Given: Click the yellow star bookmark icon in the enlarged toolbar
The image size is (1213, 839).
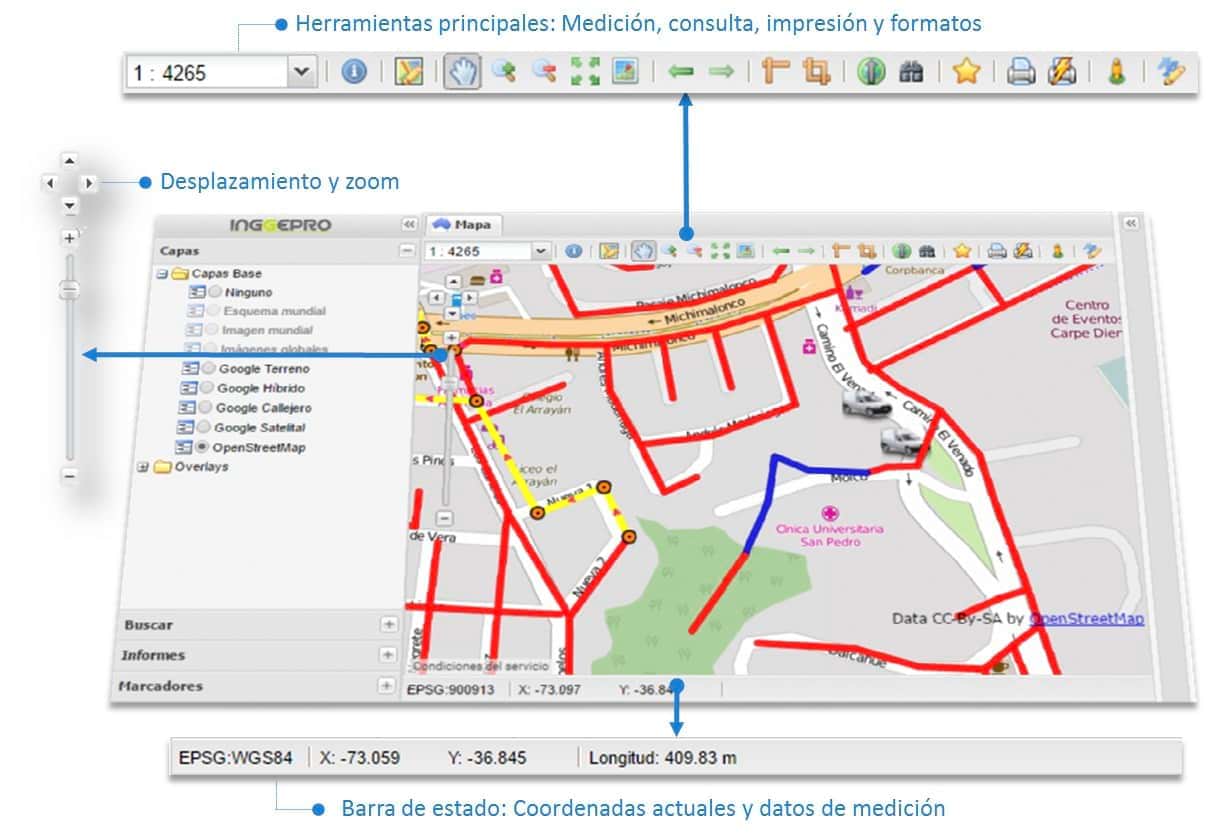Looking at the screenshot, I should (x=965, y=72).
